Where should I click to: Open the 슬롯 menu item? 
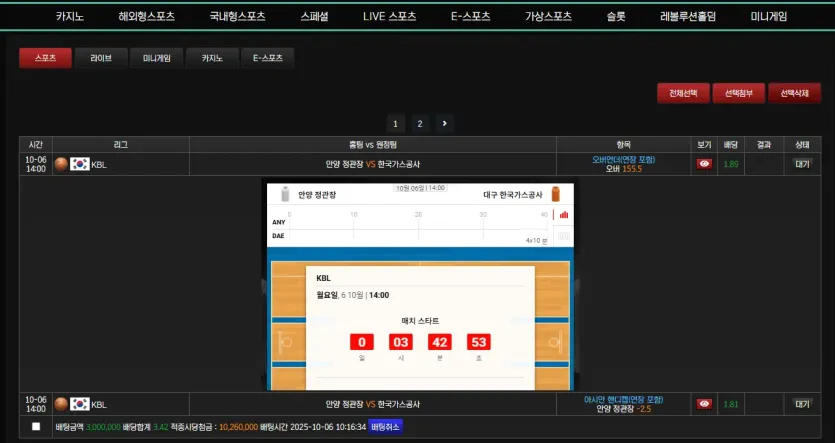[616, 17]
